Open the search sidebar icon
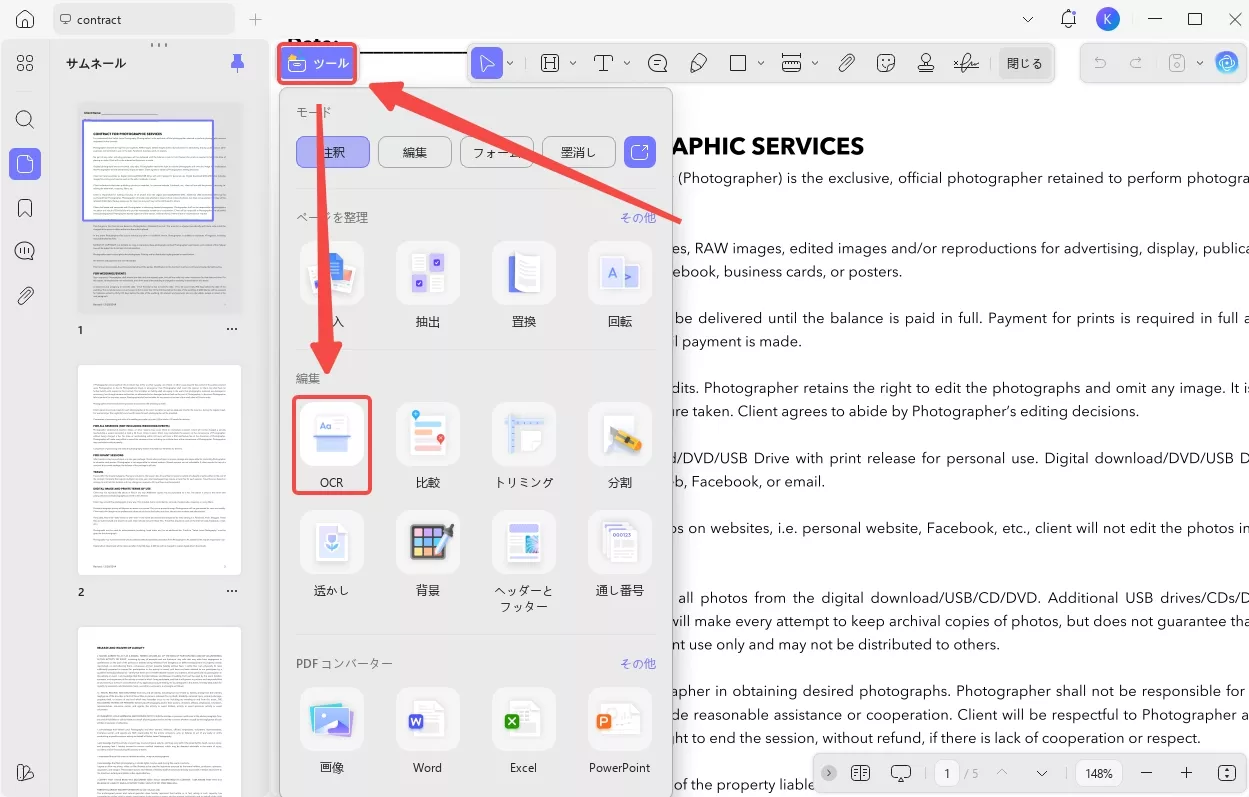 tap(25, 120)
